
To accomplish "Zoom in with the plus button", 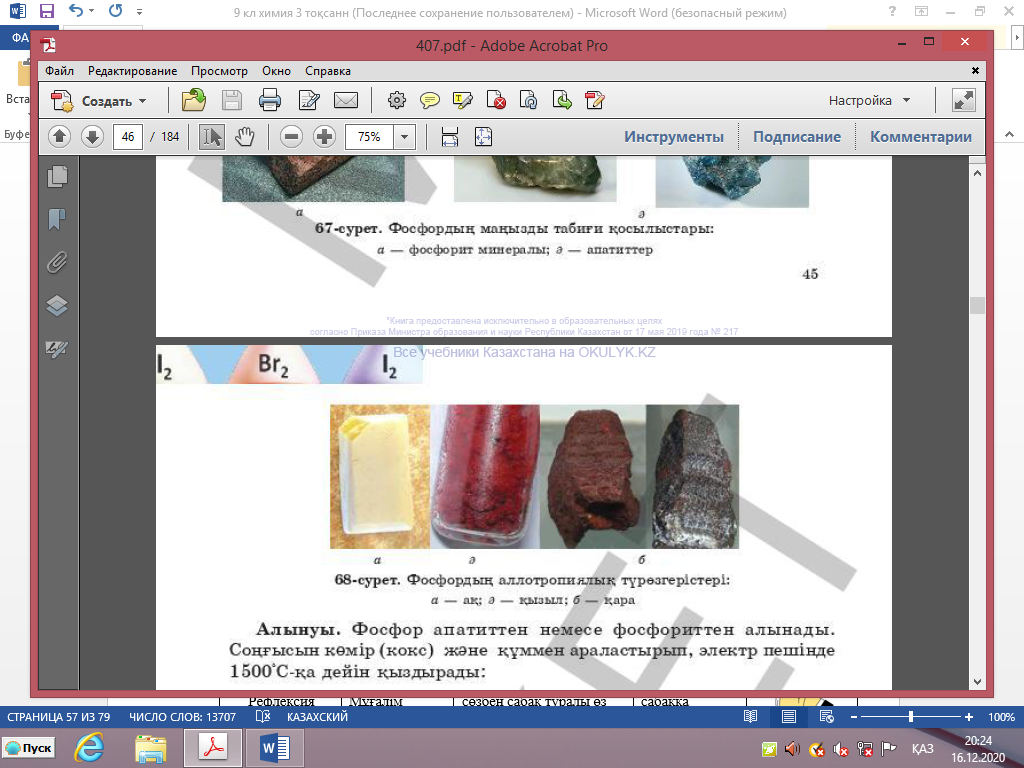I will [x=325, y=137].
